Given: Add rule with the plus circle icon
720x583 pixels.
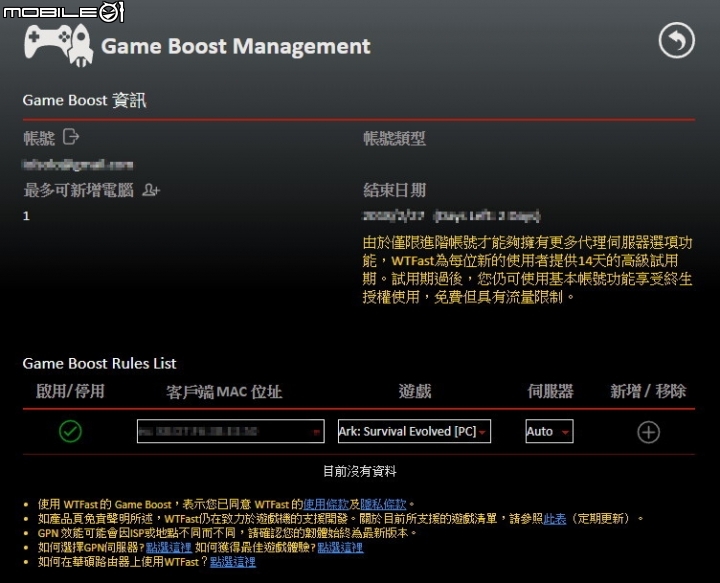Looking at the screenshot, I should click(x=648, y=432).
